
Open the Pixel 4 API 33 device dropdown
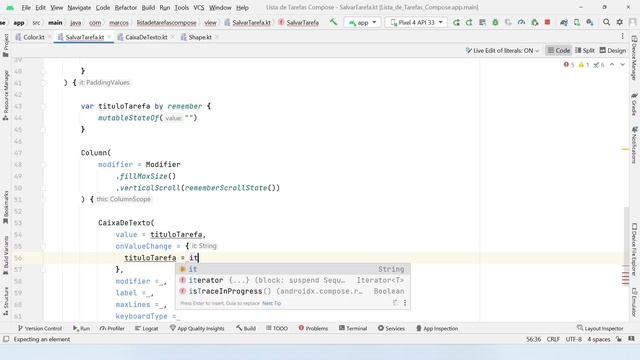coord(417,22)
